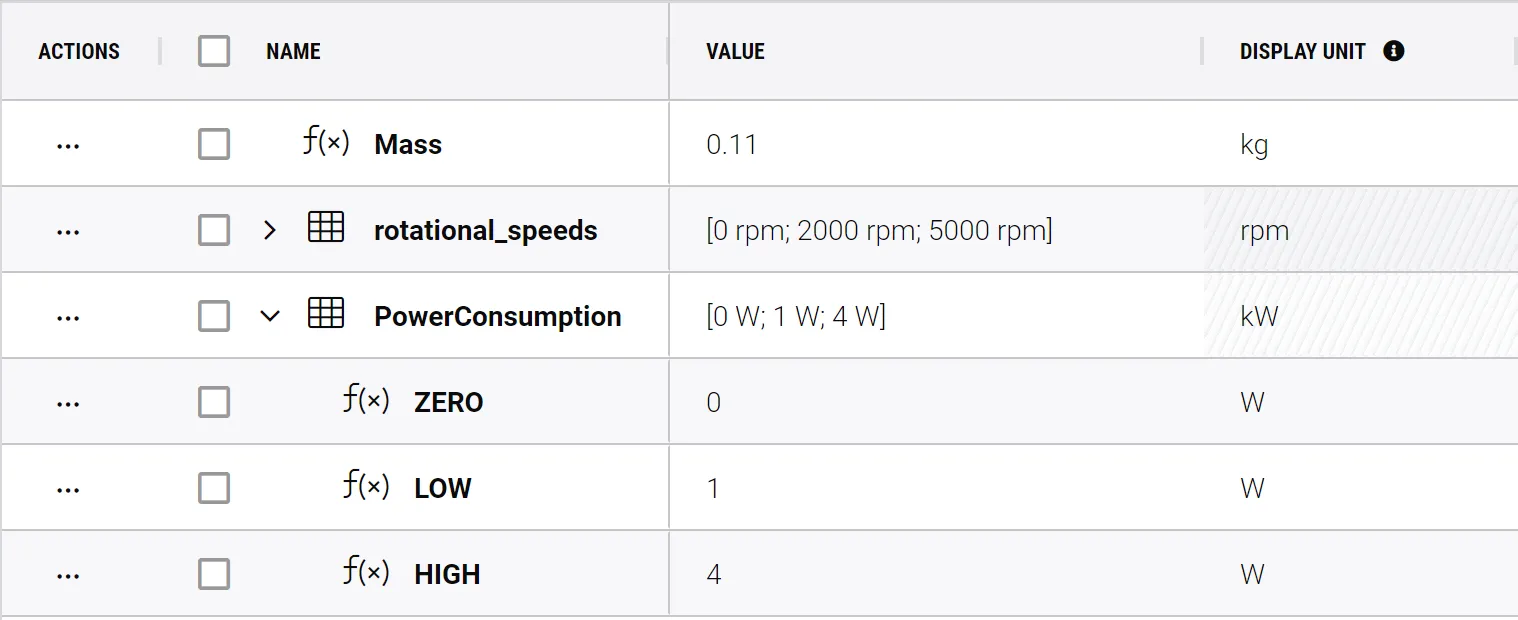Click the function icon next to Mass

[326, 143]
